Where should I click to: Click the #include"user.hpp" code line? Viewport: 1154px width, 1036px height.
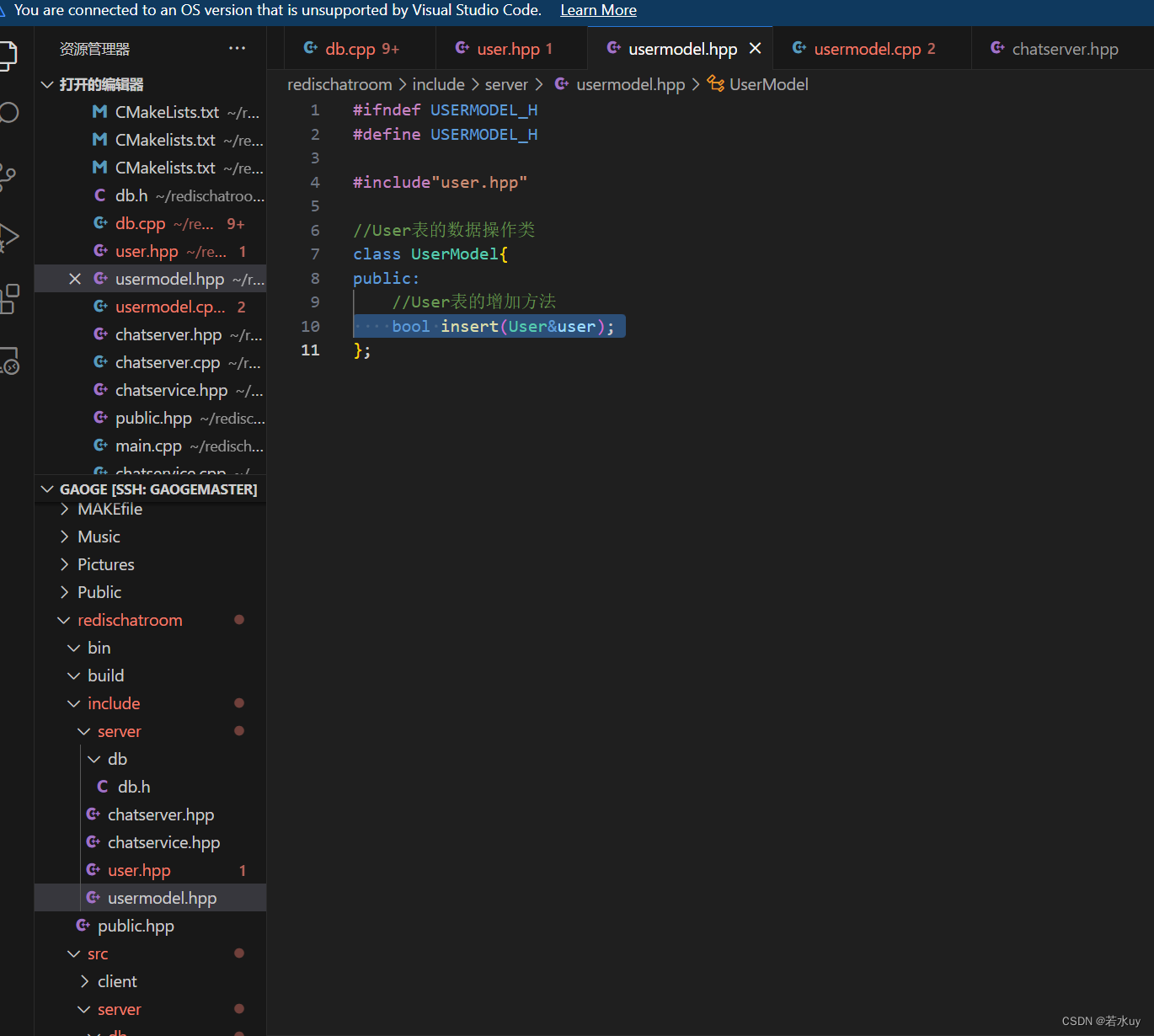coord(440,182)
